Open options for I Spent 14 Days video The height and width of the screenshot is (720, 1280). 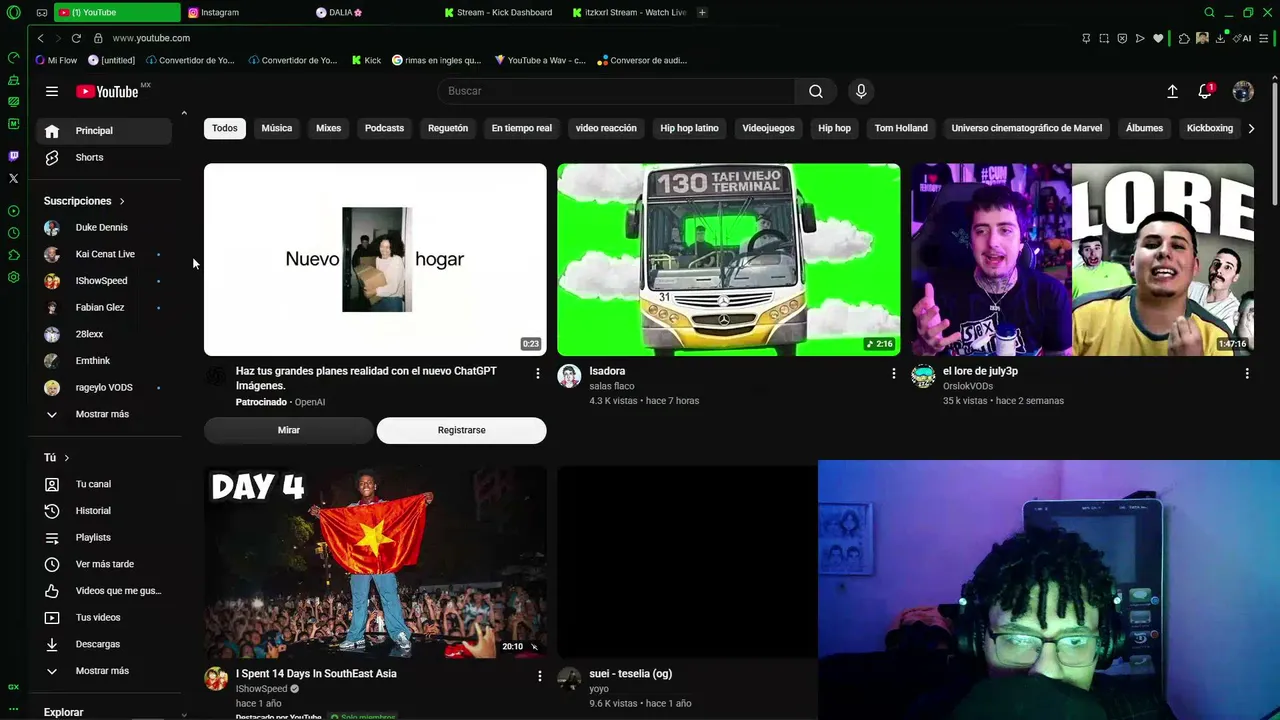[x=539, y=676]
